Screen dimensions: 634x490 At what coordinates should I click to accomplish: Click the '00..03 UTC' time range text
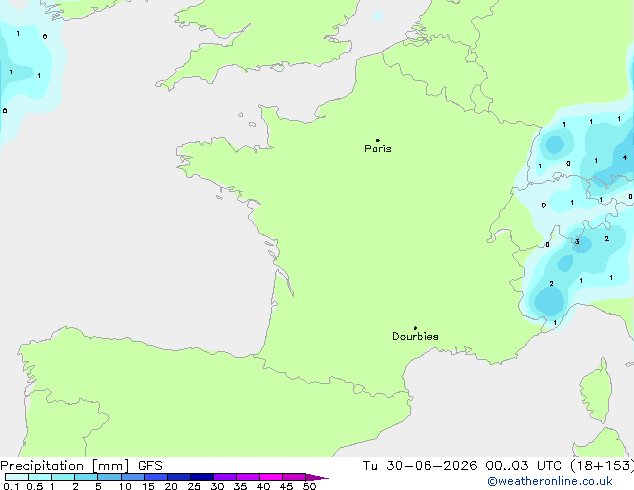(524, 466)
